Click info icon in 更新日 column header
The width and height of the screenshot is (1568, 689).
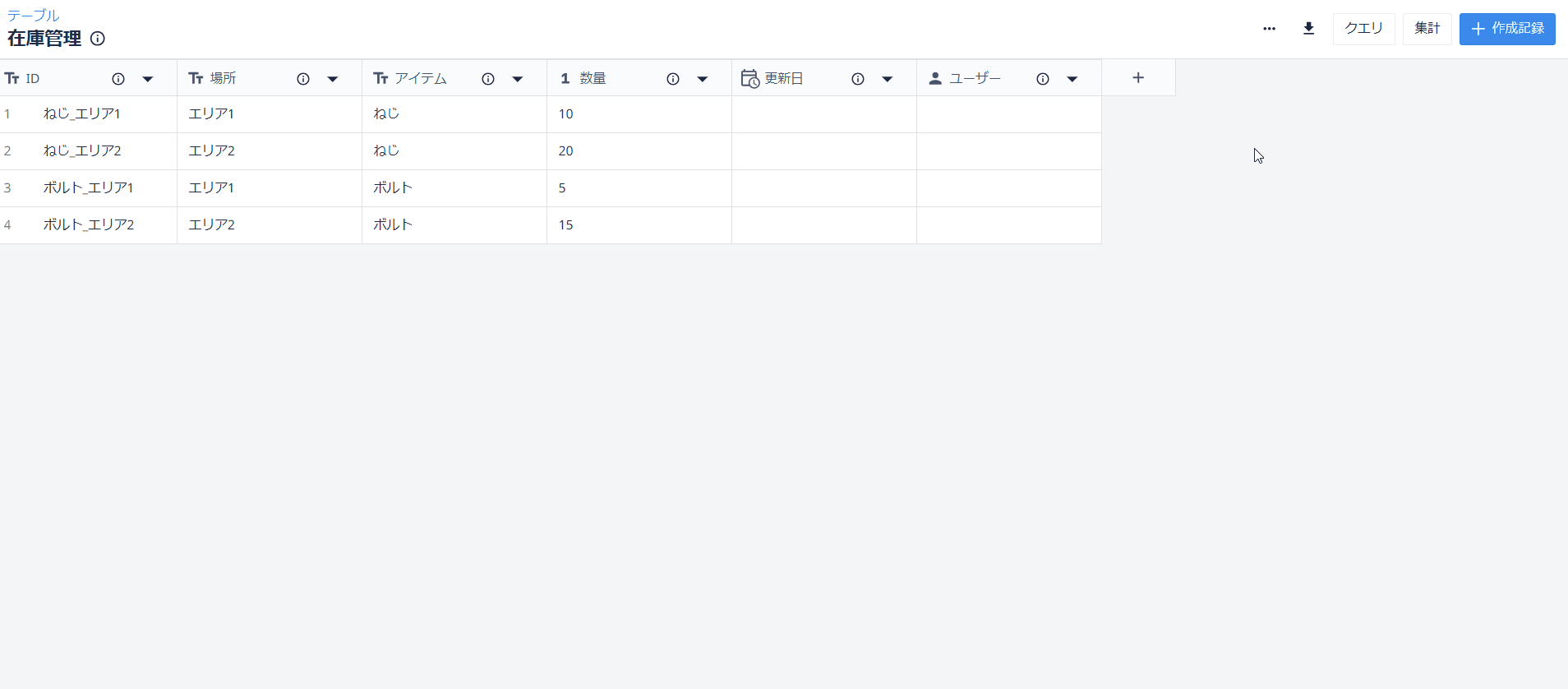point(858,79)
